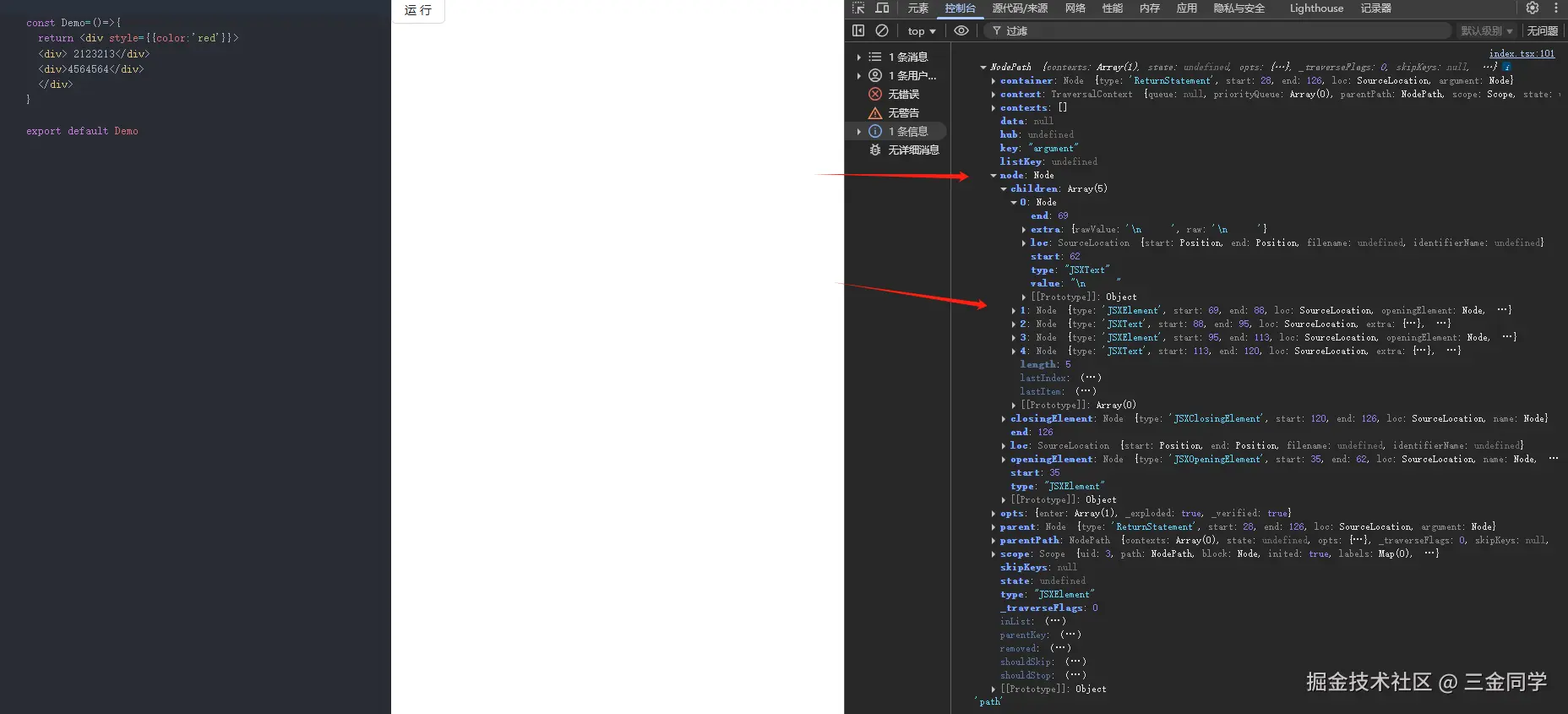The height and width of the screenshot is (714, 1568).
Task: Expand child 3 JSXElement node
Action: coord(1014,338)
